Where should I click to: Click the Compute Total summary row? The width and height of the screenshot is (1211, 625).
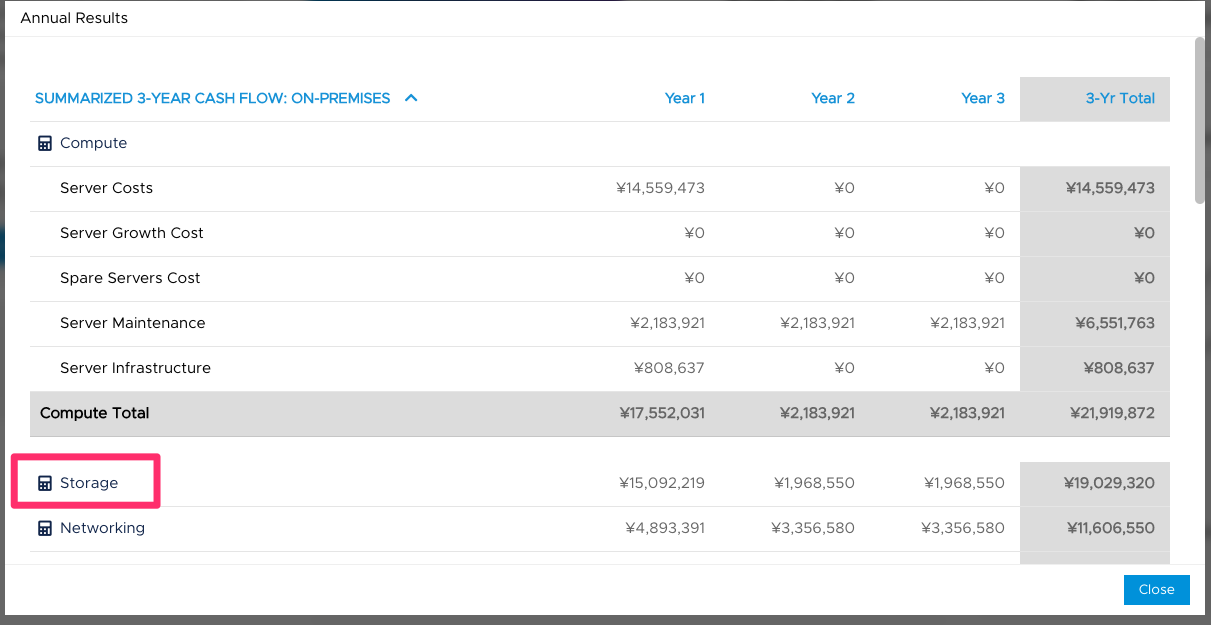tap(94, 412)
